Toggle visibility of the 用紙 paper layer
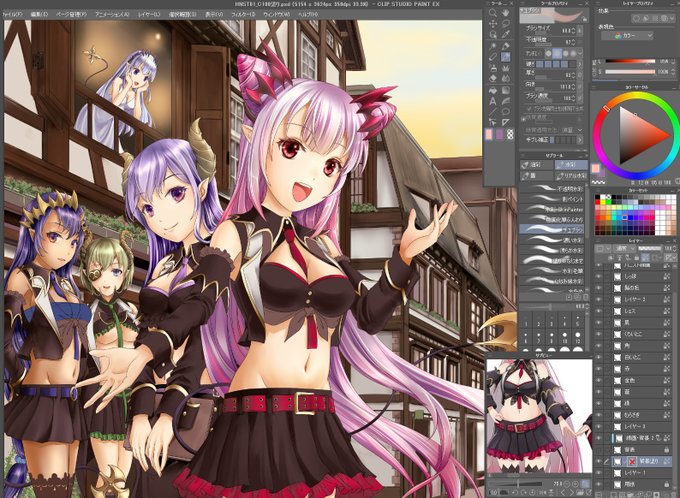Screen dimensions: 680x498 (x=599, y=484)
